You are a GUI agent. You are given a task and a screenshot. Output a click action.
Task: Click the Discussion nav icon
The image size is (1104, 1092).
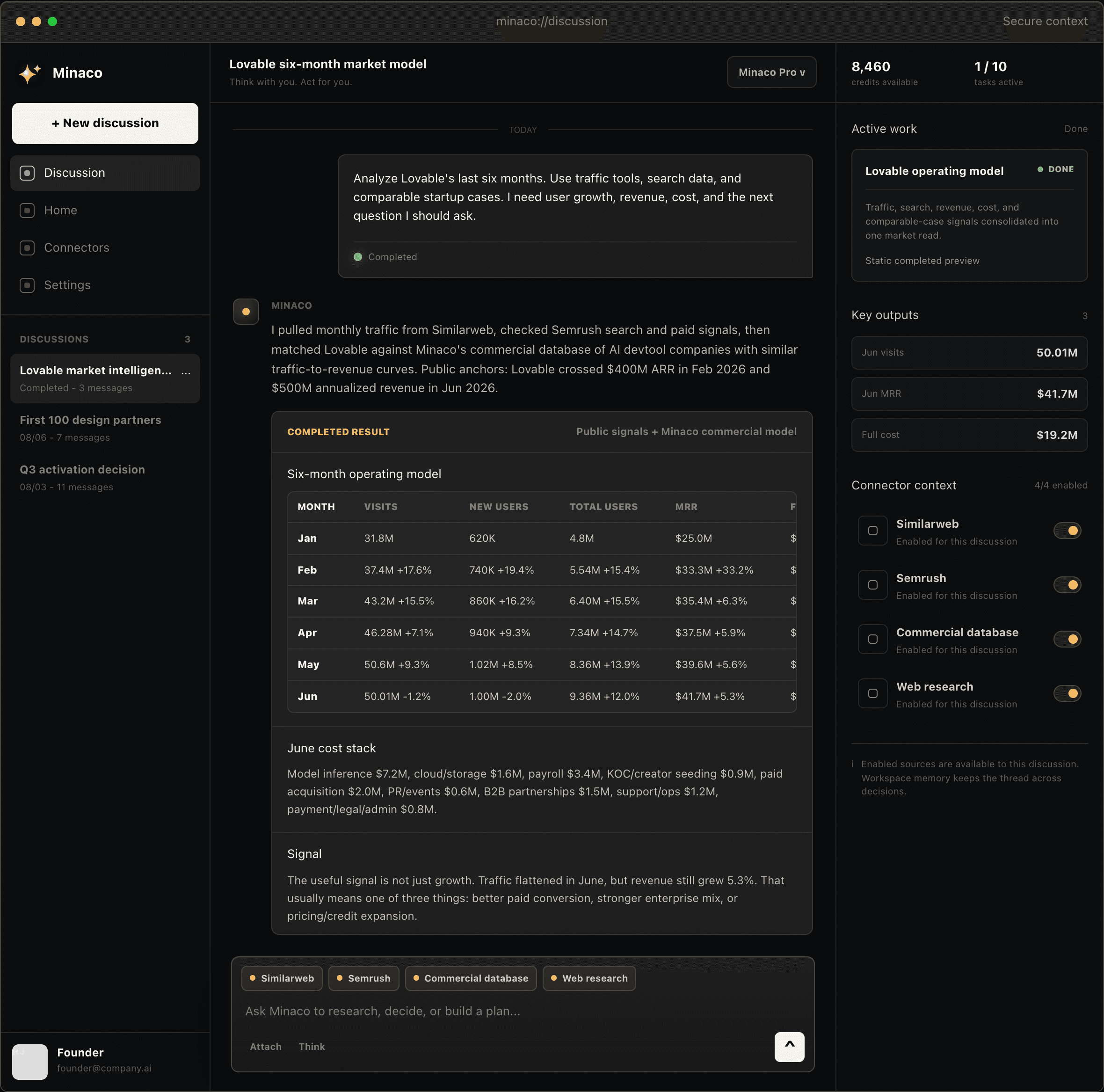(27, 173)
